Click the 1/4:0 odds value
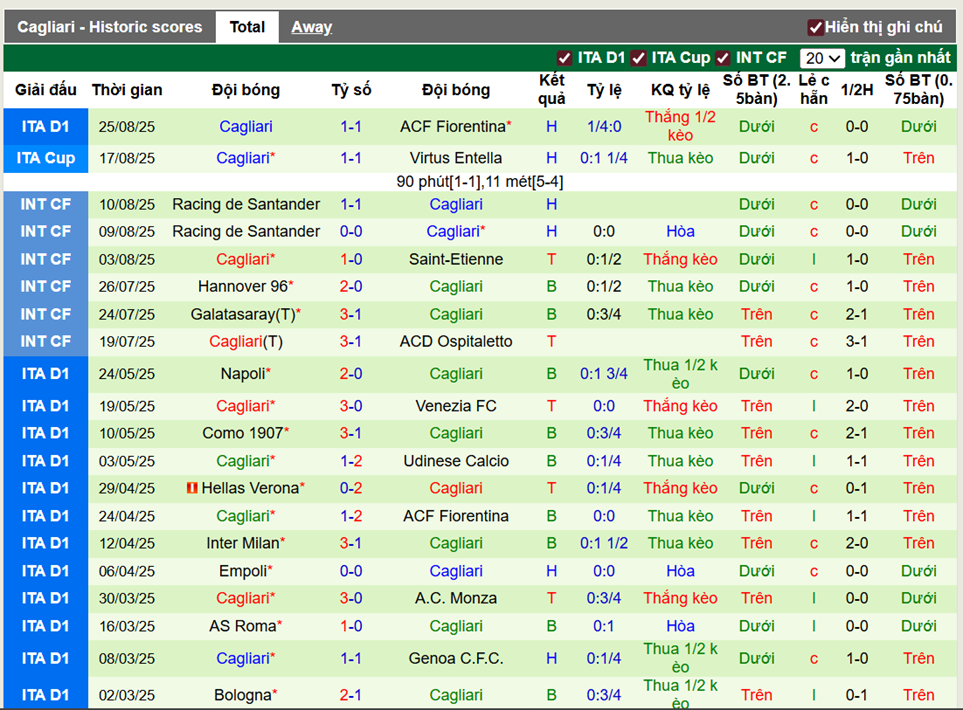This screenshot has height=710, width=963. (x=604, y=127)
